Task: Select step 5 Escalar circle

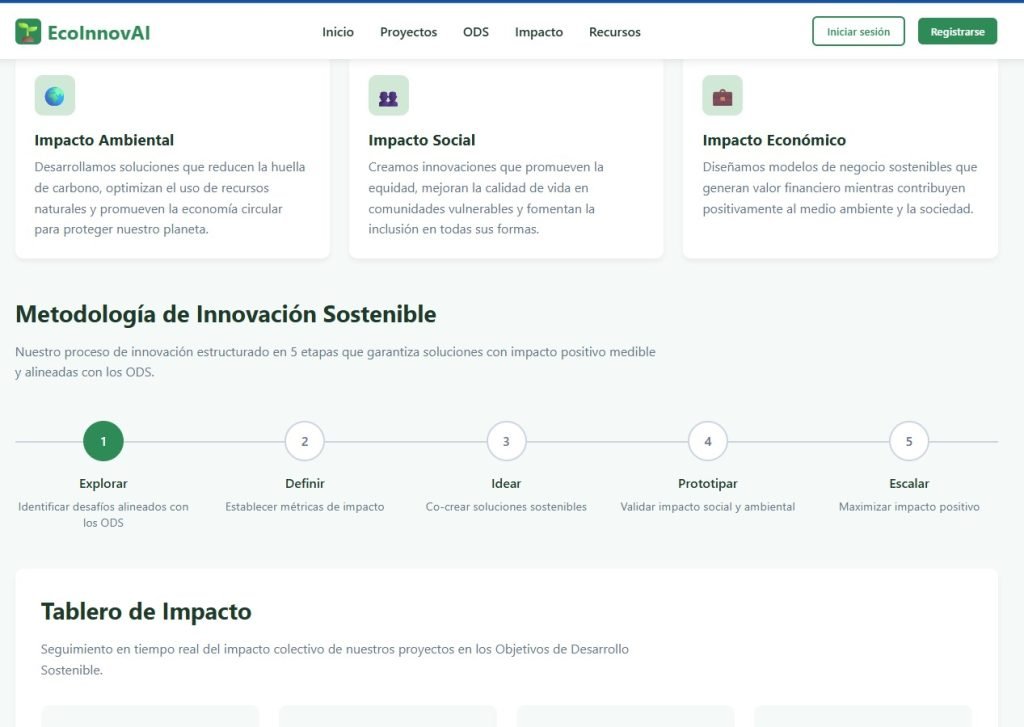Action: 909,441
